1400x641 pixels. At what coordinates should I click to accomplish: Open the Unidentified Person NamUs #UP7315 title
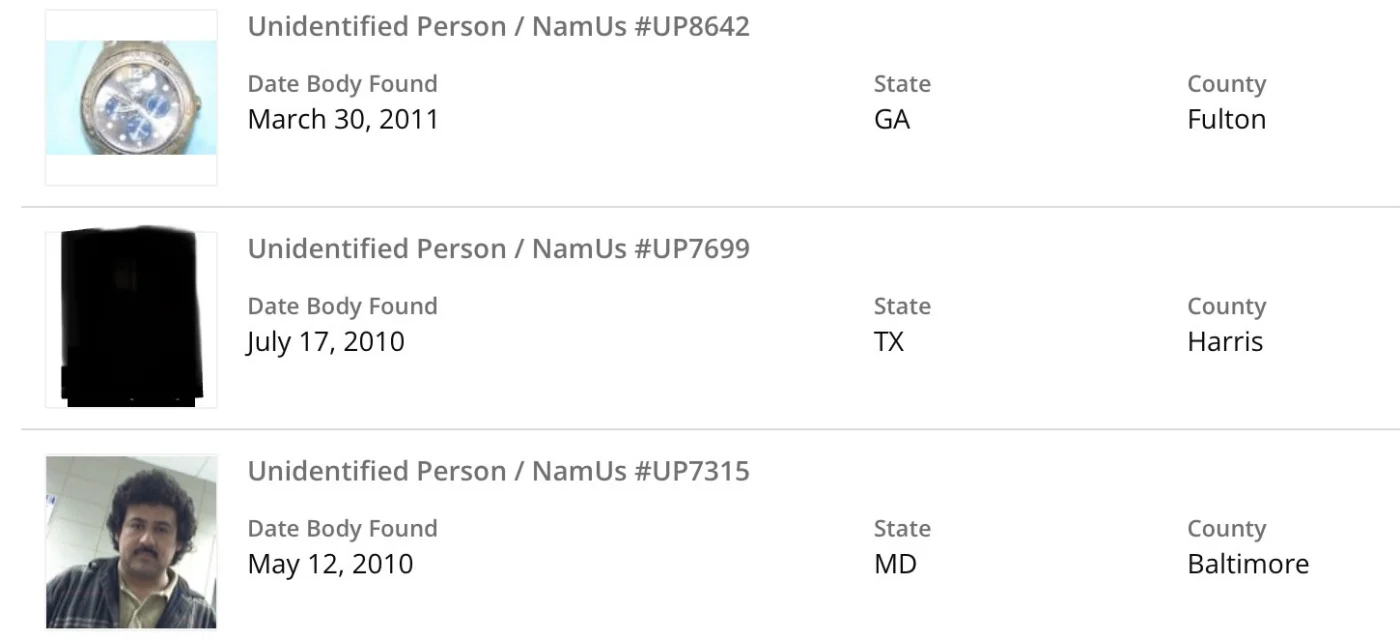498,471
